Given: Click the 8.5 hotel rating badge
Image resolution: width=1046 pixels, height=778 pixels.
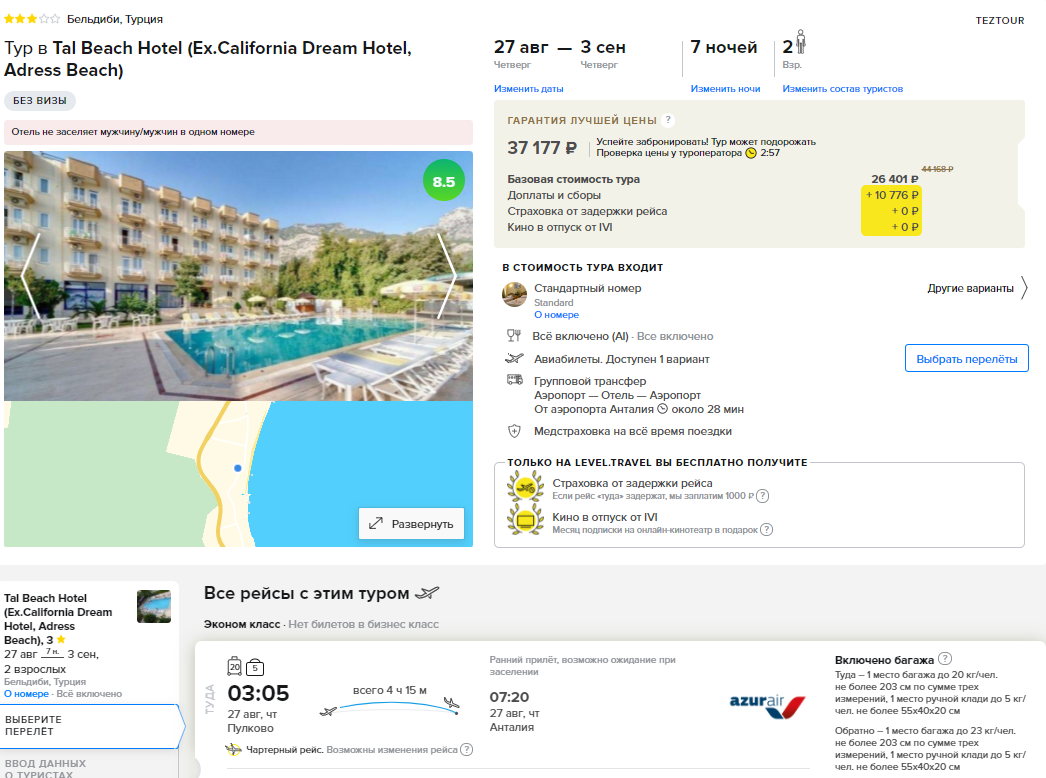Looking at the screenshot, I should click(x=443, y=181).
